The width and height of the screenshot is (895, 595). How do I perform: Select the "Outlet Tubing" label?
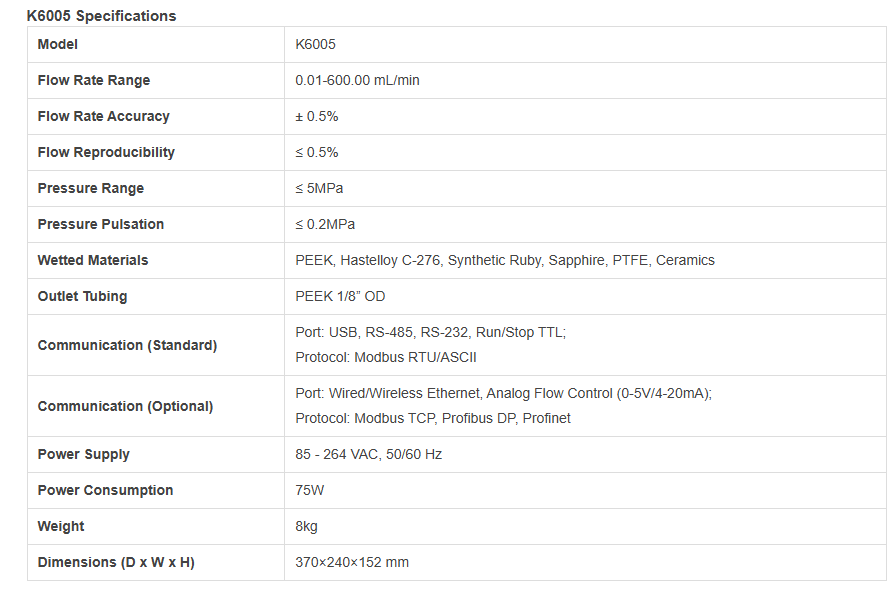82,296
